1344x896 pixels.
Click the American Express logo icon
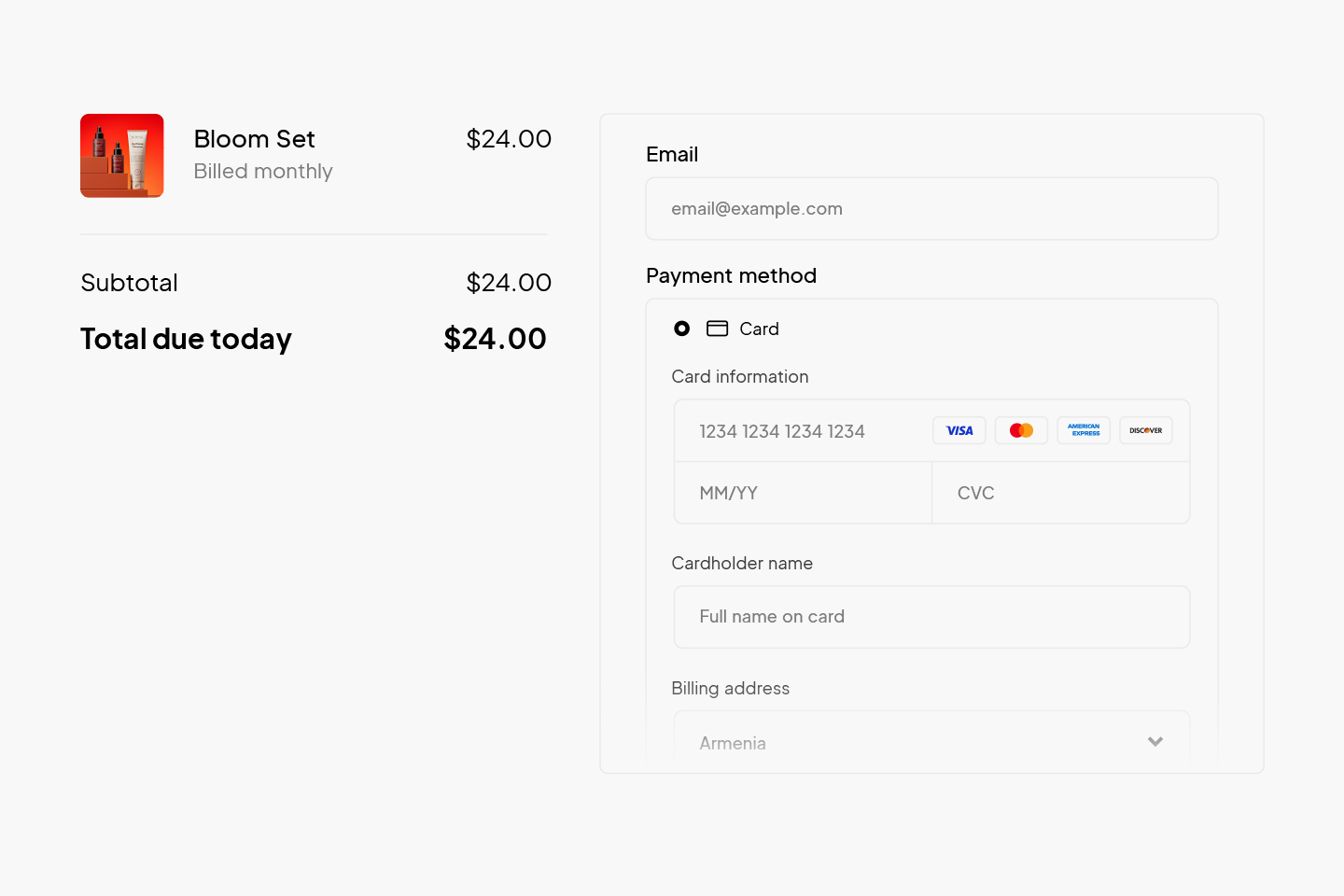click(1083, 430)
